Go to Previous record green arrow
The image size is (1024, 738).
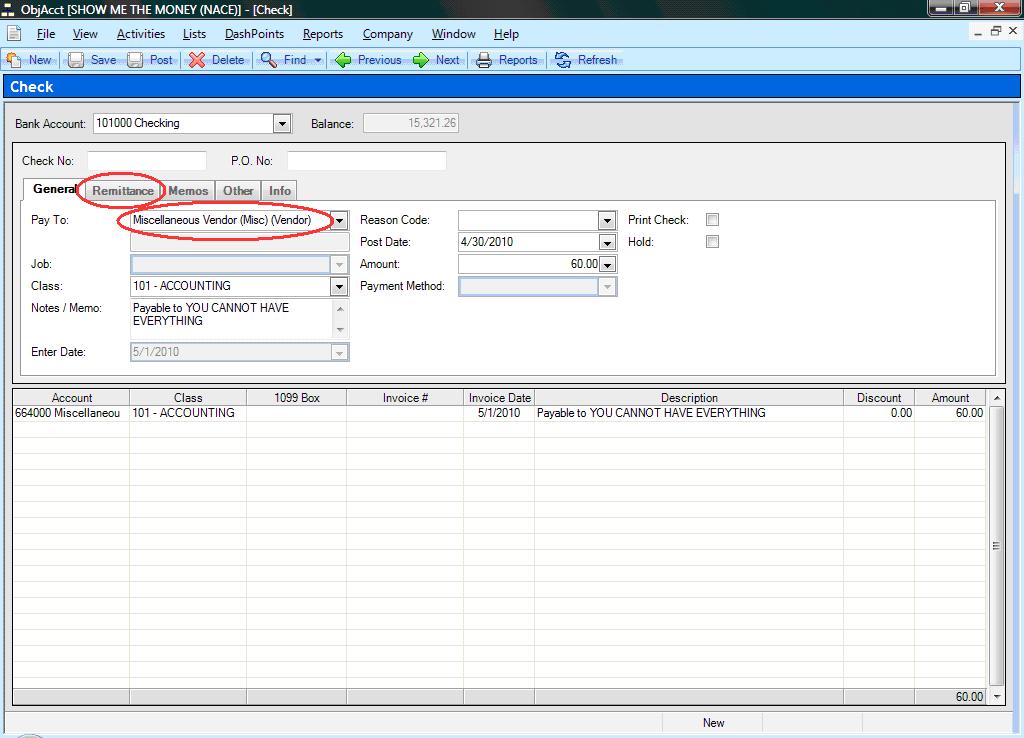(x=344, y=60)
